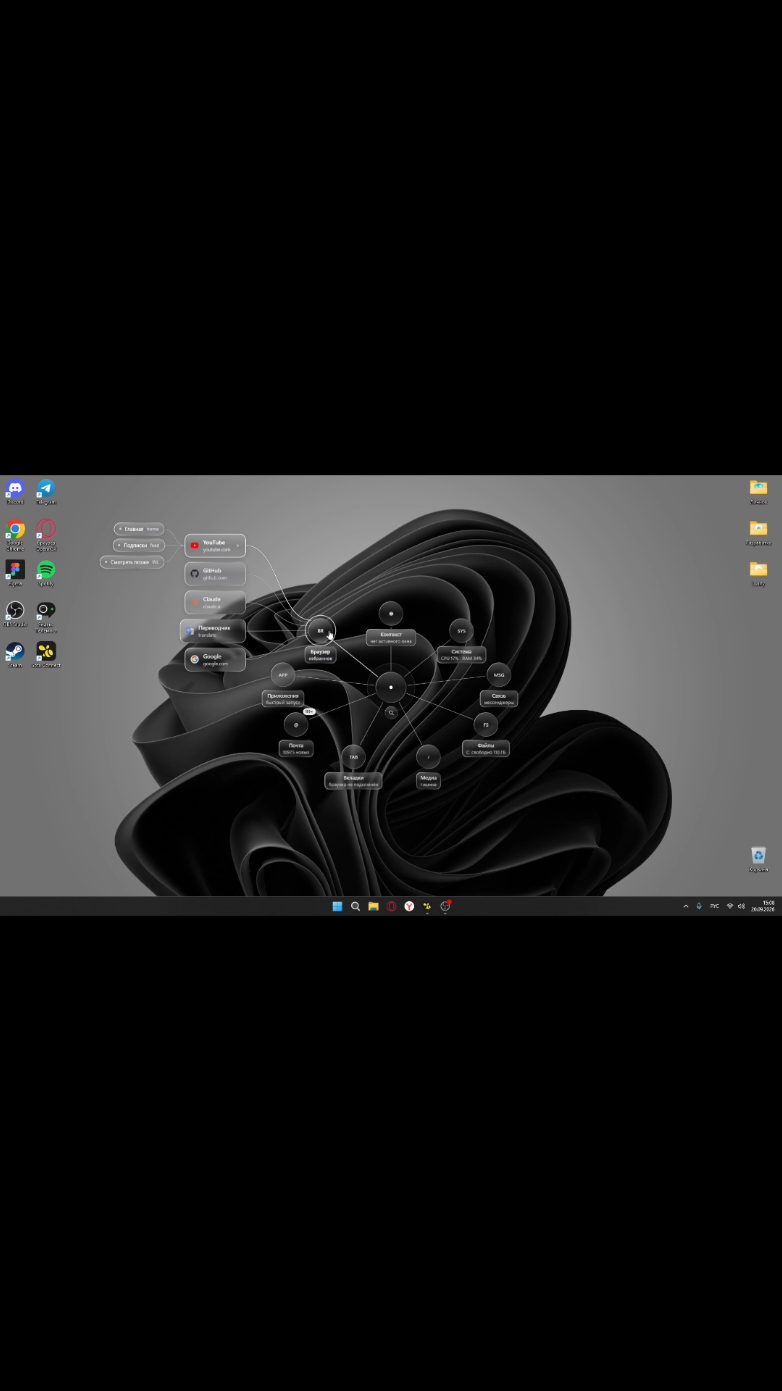The width and height of the screenshot is (782, 1391).
Task: Open the topmost folder on the desktop's right side
Action: (x=759, y=490)
